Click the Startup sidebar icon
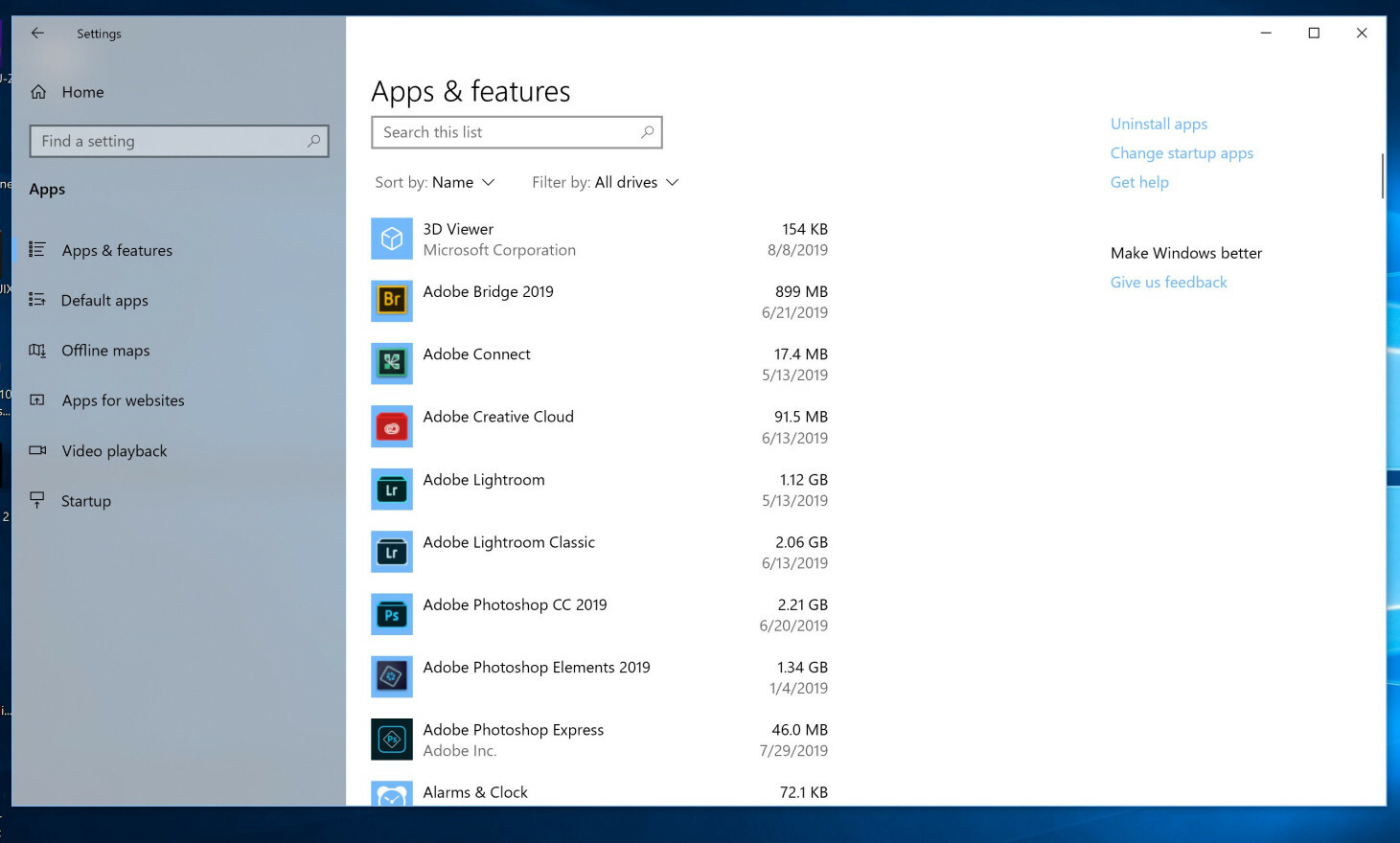1400x843 pixels. pyautogui.click(x=37, y=500)
